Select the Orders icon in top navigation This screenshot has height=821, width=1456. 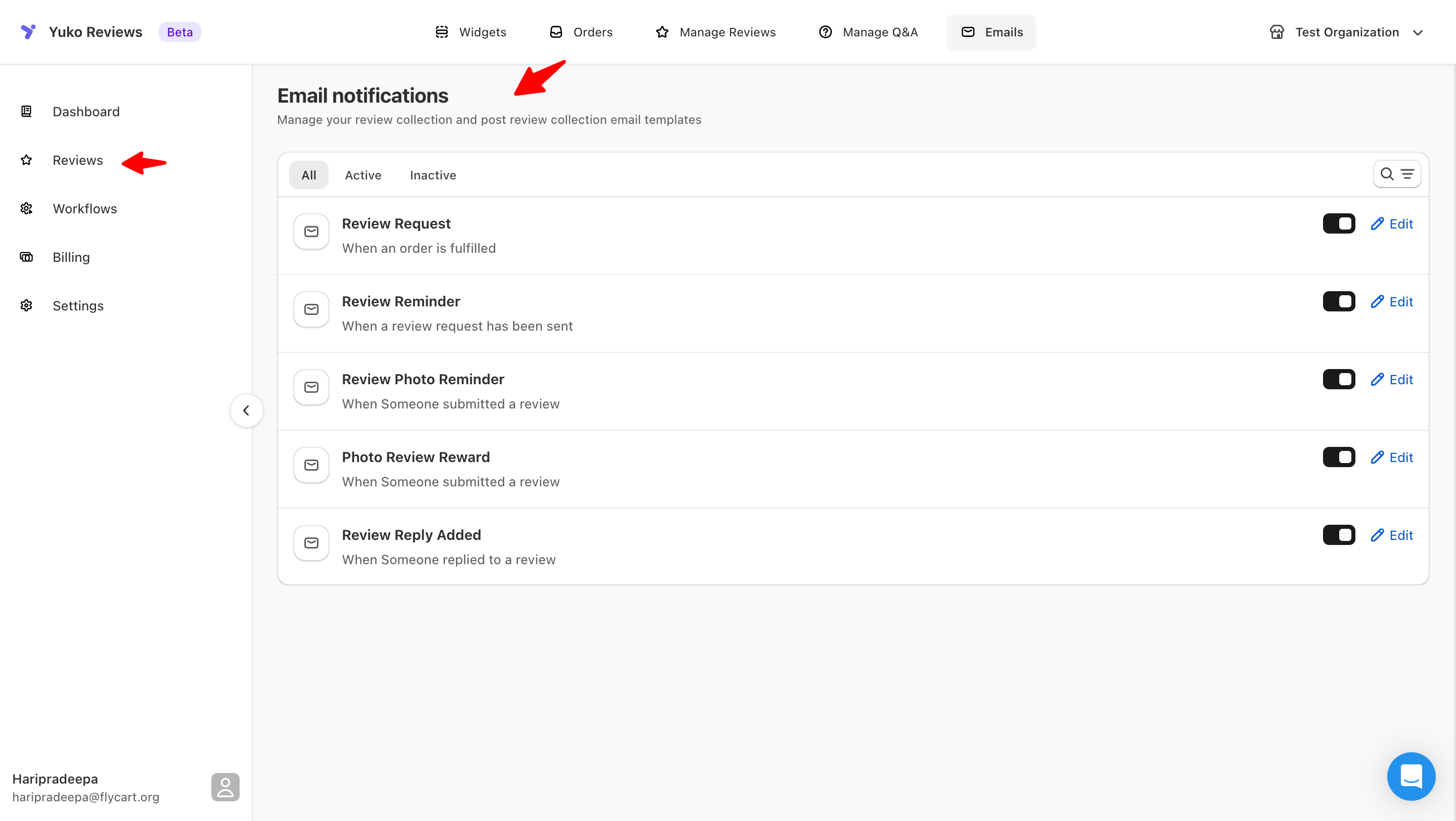[556, 32]
